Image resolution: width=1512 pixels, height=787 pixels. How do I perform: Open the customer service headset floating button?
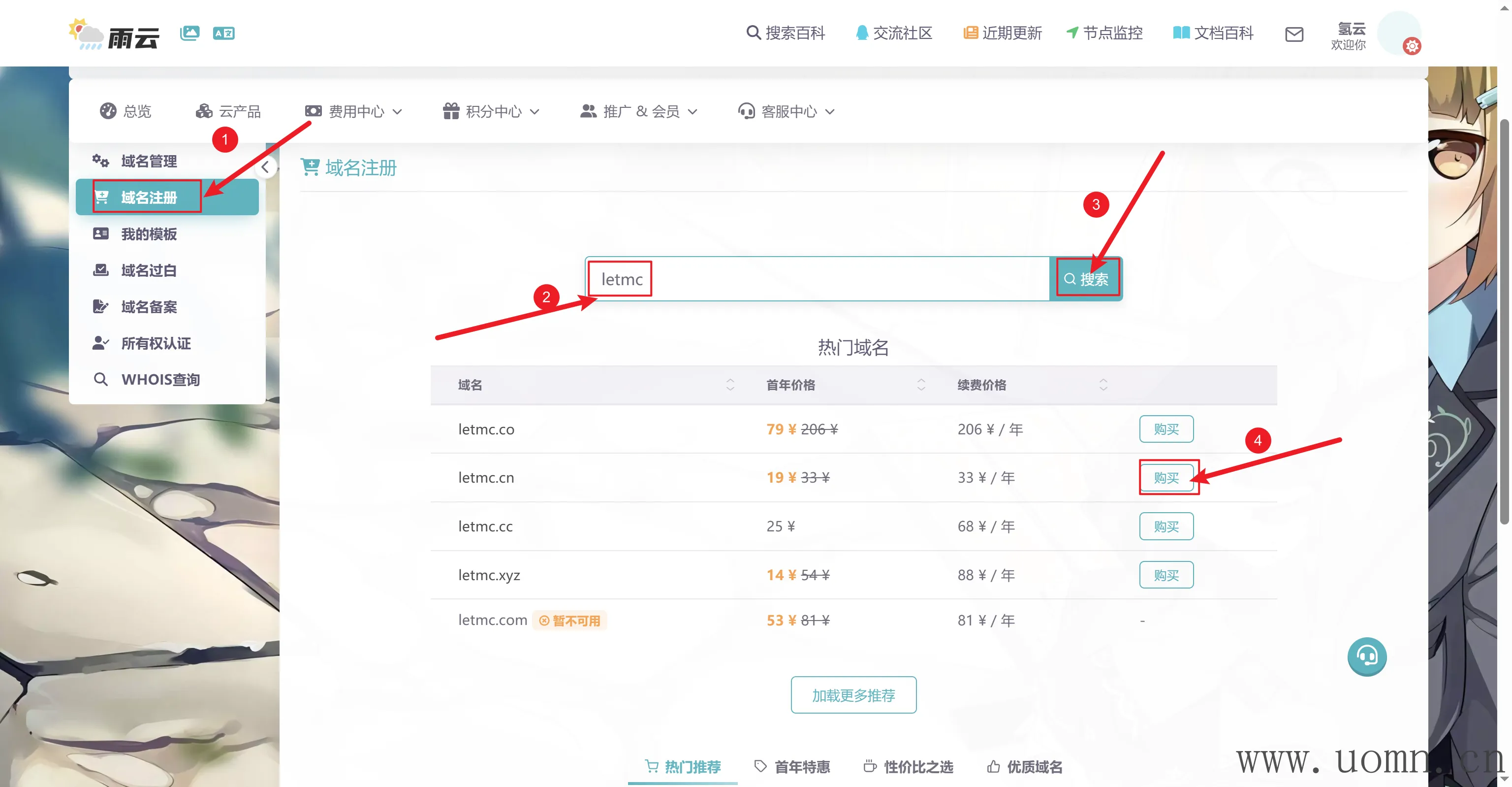click(x=1366, y=656)
